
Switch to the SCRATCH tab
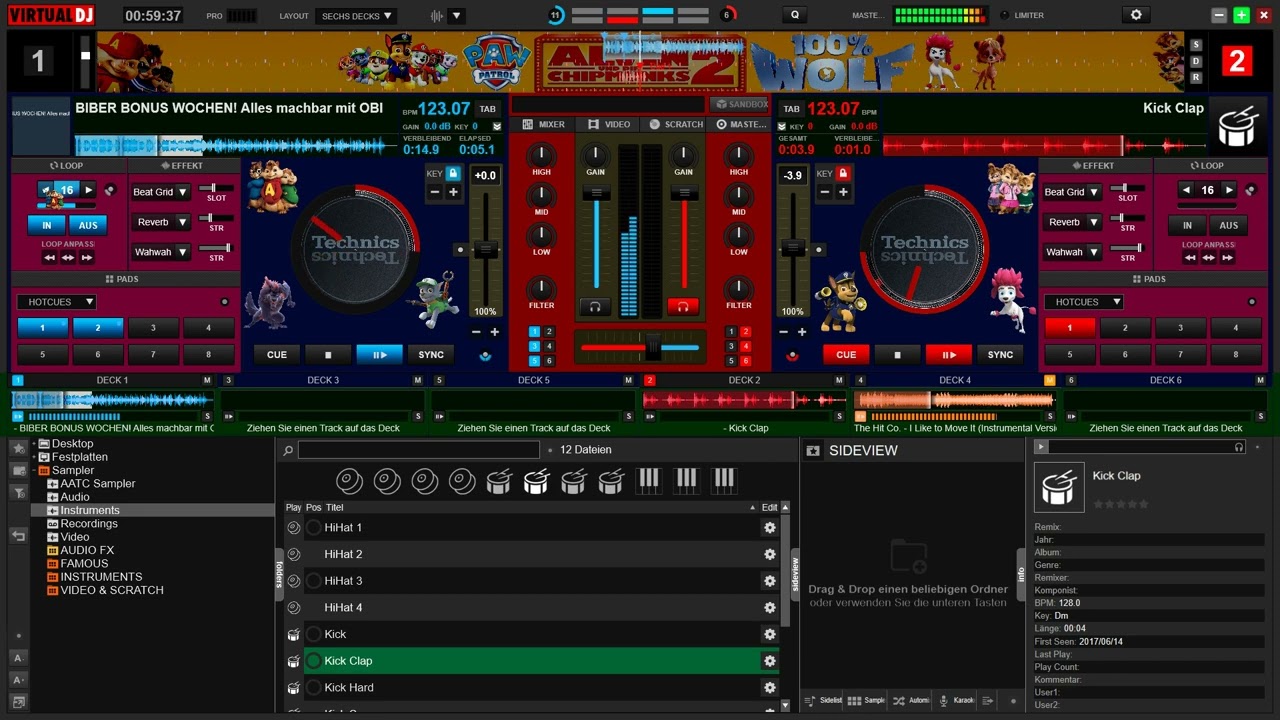(x=676, y=125)
